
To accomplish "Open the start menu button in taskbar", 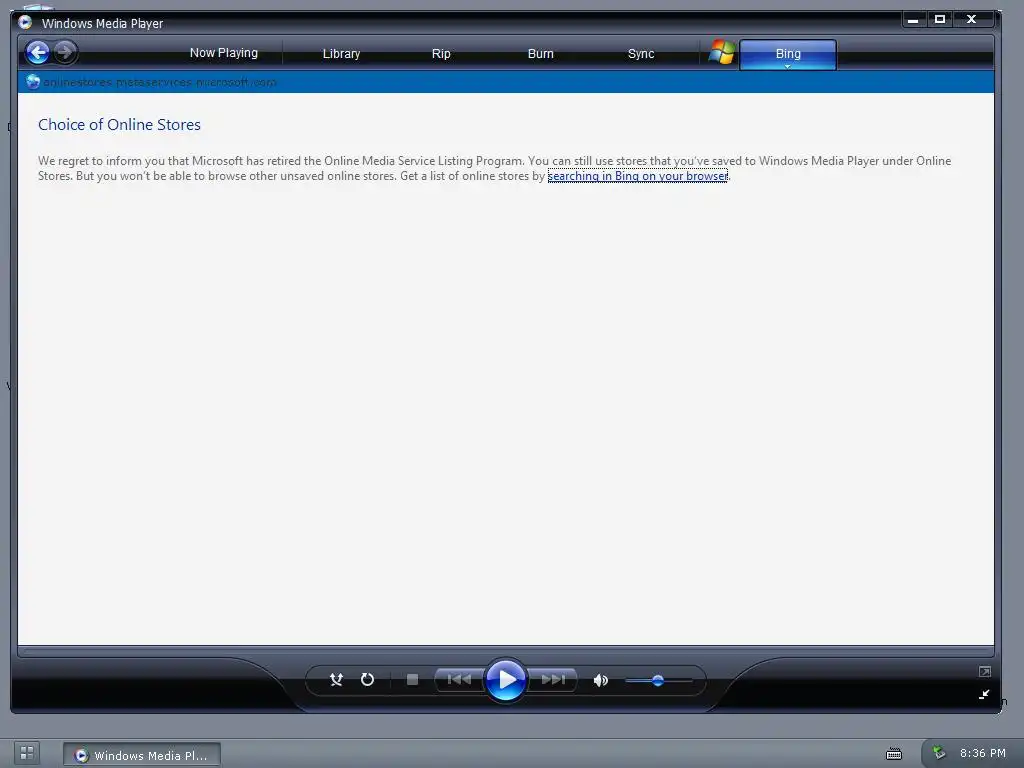I will click(x=27, y=753).
